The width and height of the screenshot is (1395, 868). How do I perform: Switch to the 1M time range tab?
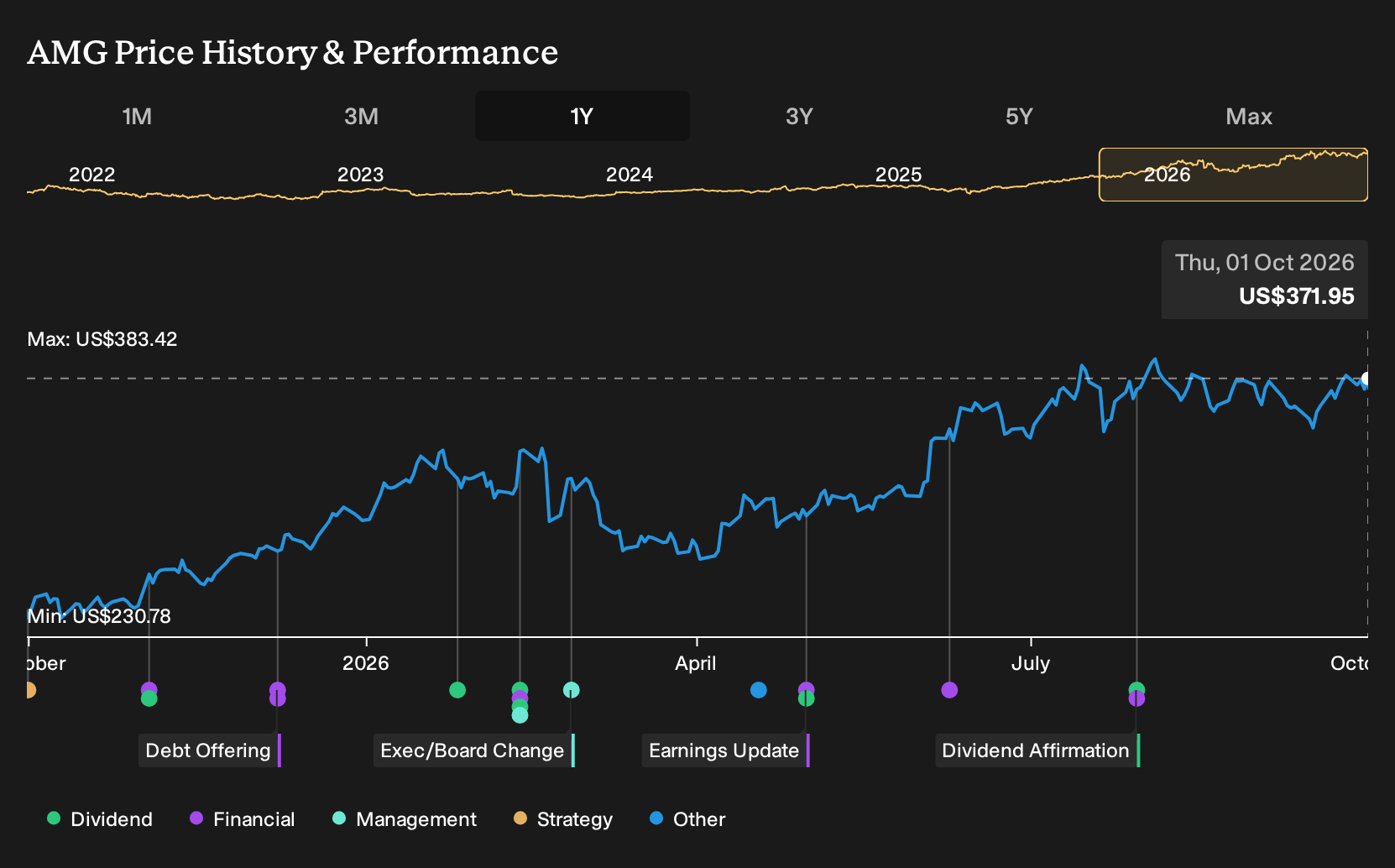(x=137, y=117)
